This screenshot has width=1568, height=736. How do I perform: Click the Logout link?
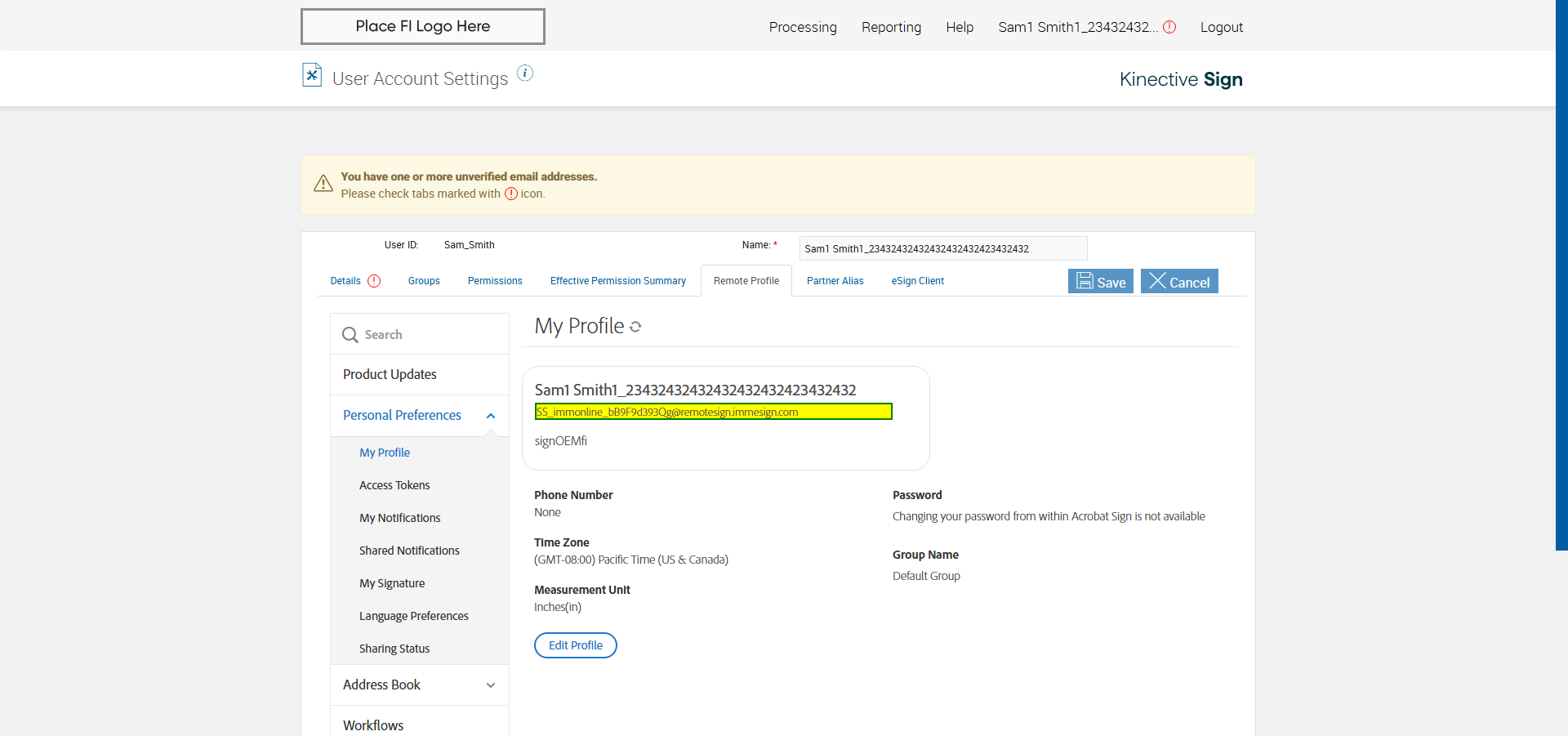[x=1221, y=27]
